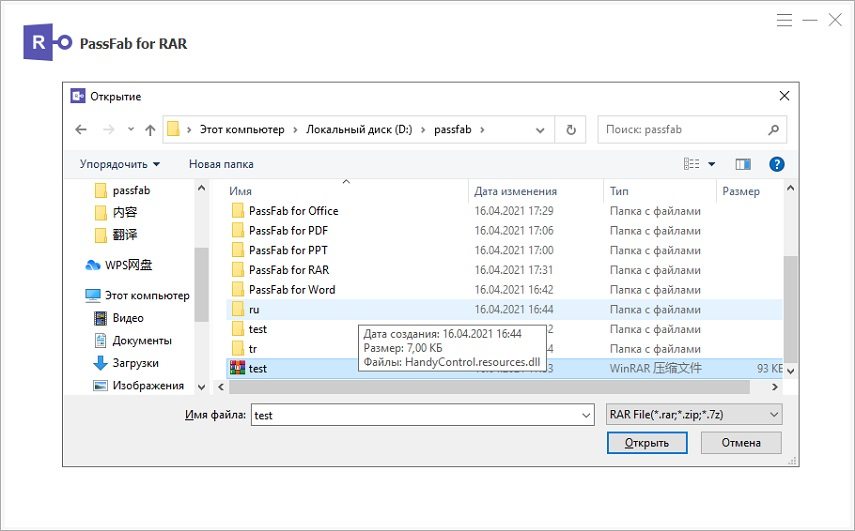The height and width of the screenshot is (531, 855).
Task: Select passfab folder in sidebar
Action: (123, 190)
